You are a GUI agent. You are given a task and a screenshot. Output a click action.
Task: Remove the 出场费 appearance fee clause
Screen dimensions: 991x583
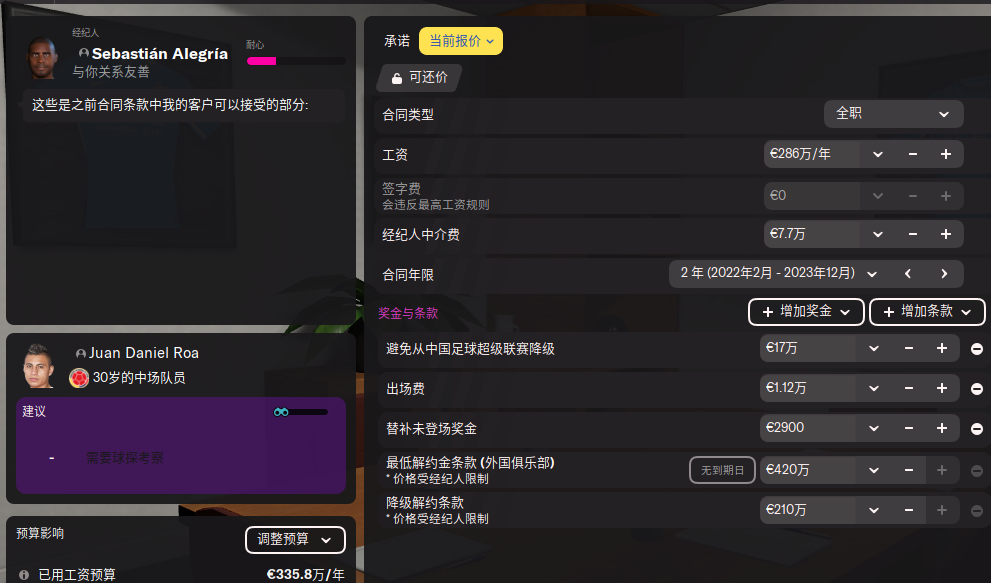(976, 389)
